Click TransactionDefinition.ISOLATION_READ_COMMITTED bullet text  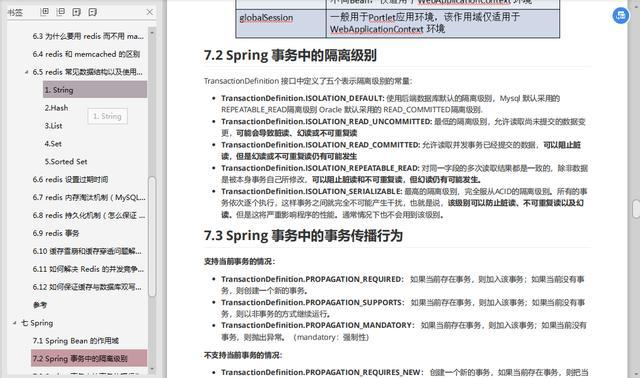[320, 145]
